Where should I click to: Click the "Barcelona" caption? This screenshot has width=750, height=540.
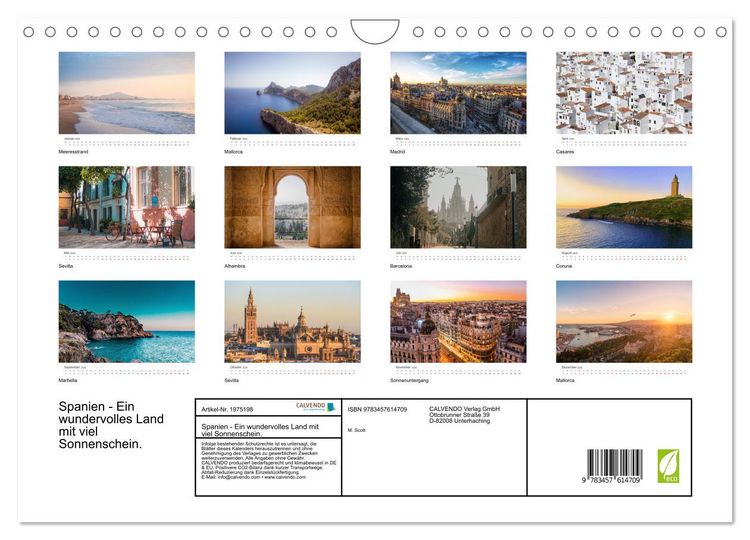point(401,266)
